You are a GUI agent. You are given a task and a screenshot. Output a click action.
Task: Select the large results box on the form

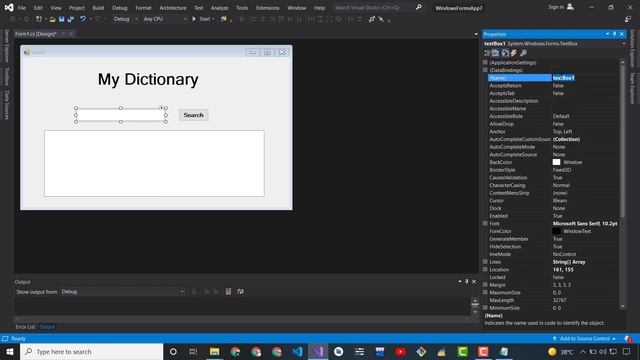pos(154,163)
